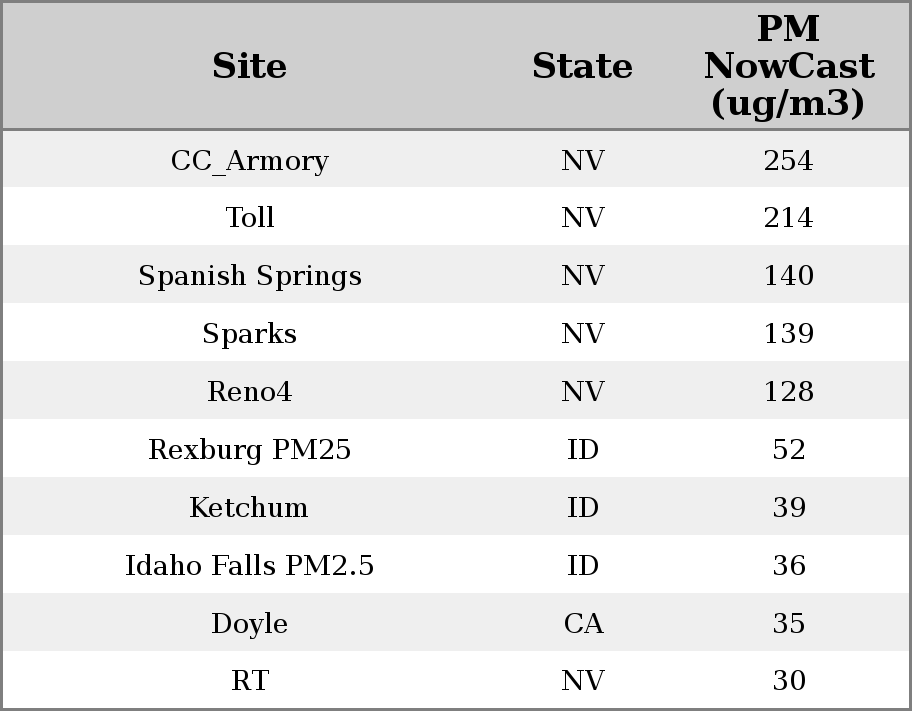912x711 pixels.
Task: Select the 140 NowCast reading
Action: pyautogui.click(x=788, y=276)
